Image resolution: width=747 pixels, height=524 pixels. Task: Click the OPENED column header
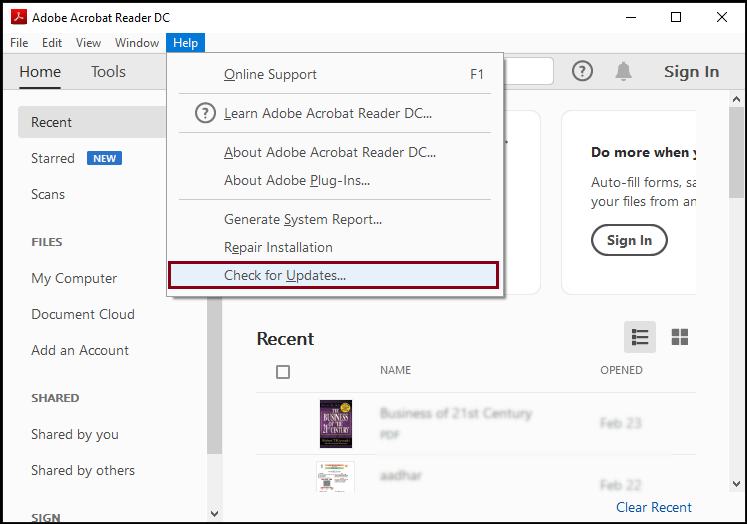tap(621, 370)
